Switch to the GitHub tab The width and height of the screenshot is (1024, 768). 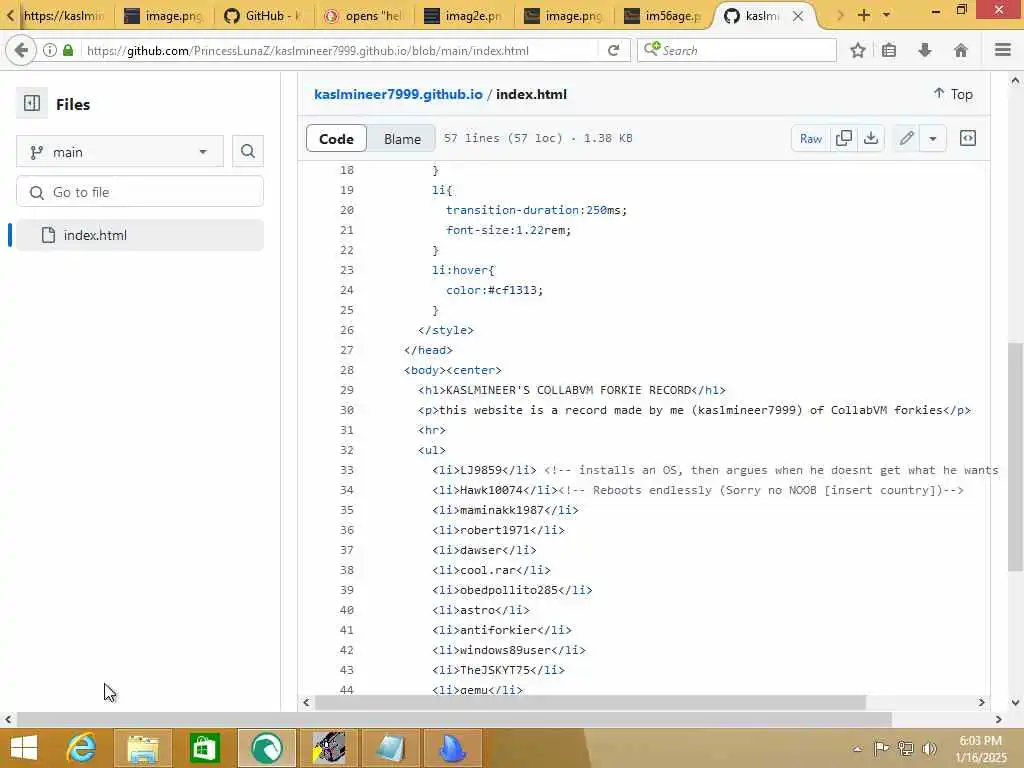tap(263, 16)
